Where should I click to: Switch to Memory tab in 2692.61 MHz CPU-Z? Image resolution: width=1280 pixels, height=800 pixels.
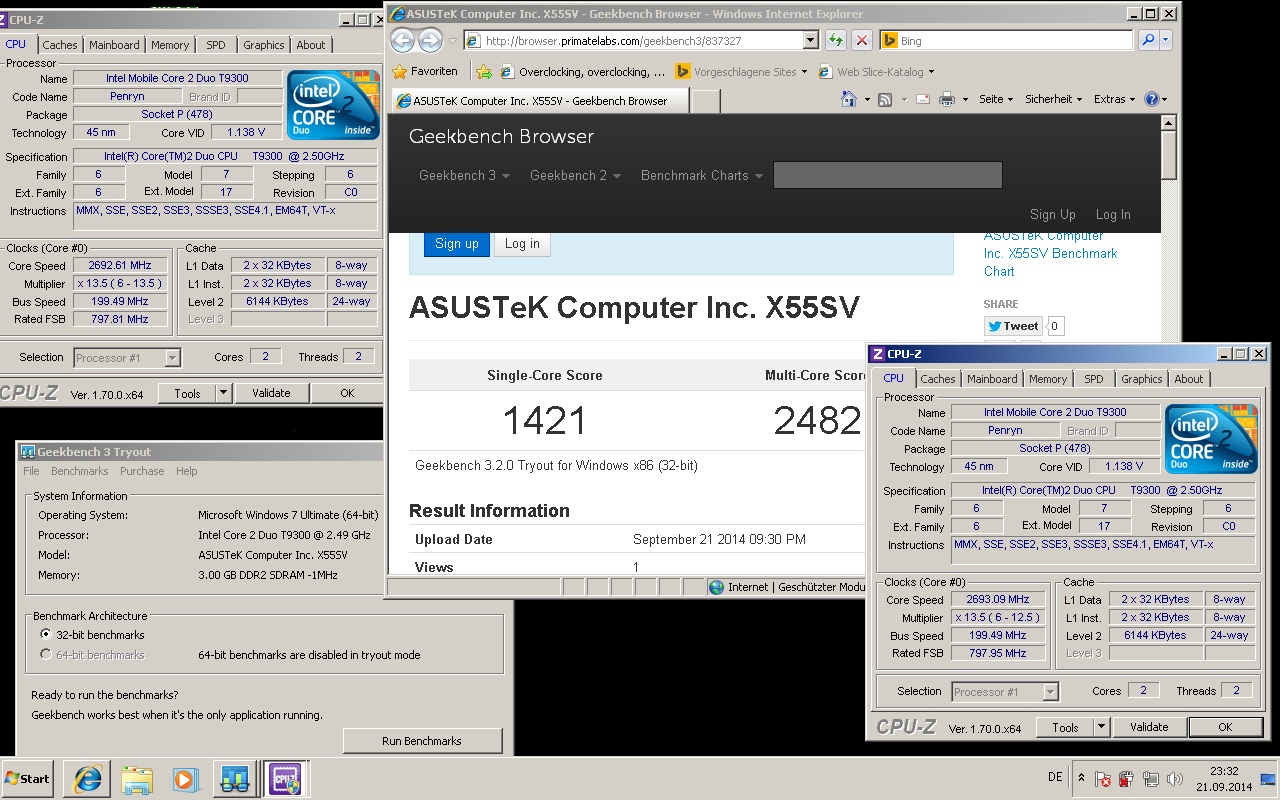click(x=170, y=45)
